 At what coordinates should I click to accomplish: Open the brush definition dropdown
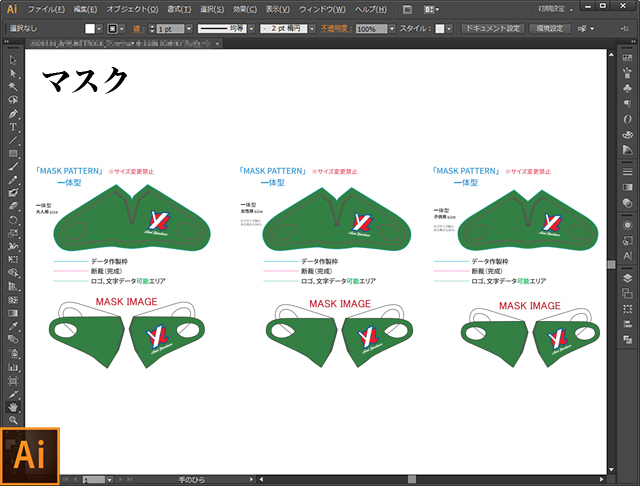point(312,29)
